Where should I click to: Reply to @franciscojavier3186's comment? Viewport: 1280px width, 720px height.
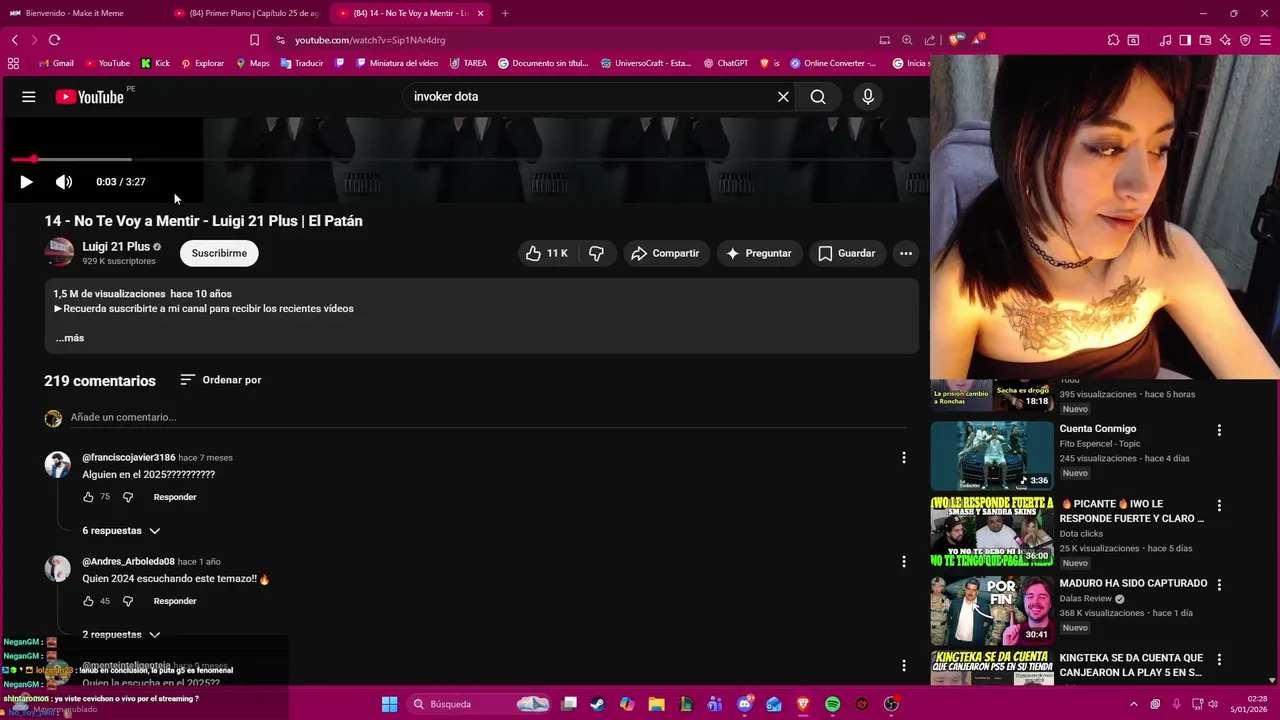(x=175, y=497)
